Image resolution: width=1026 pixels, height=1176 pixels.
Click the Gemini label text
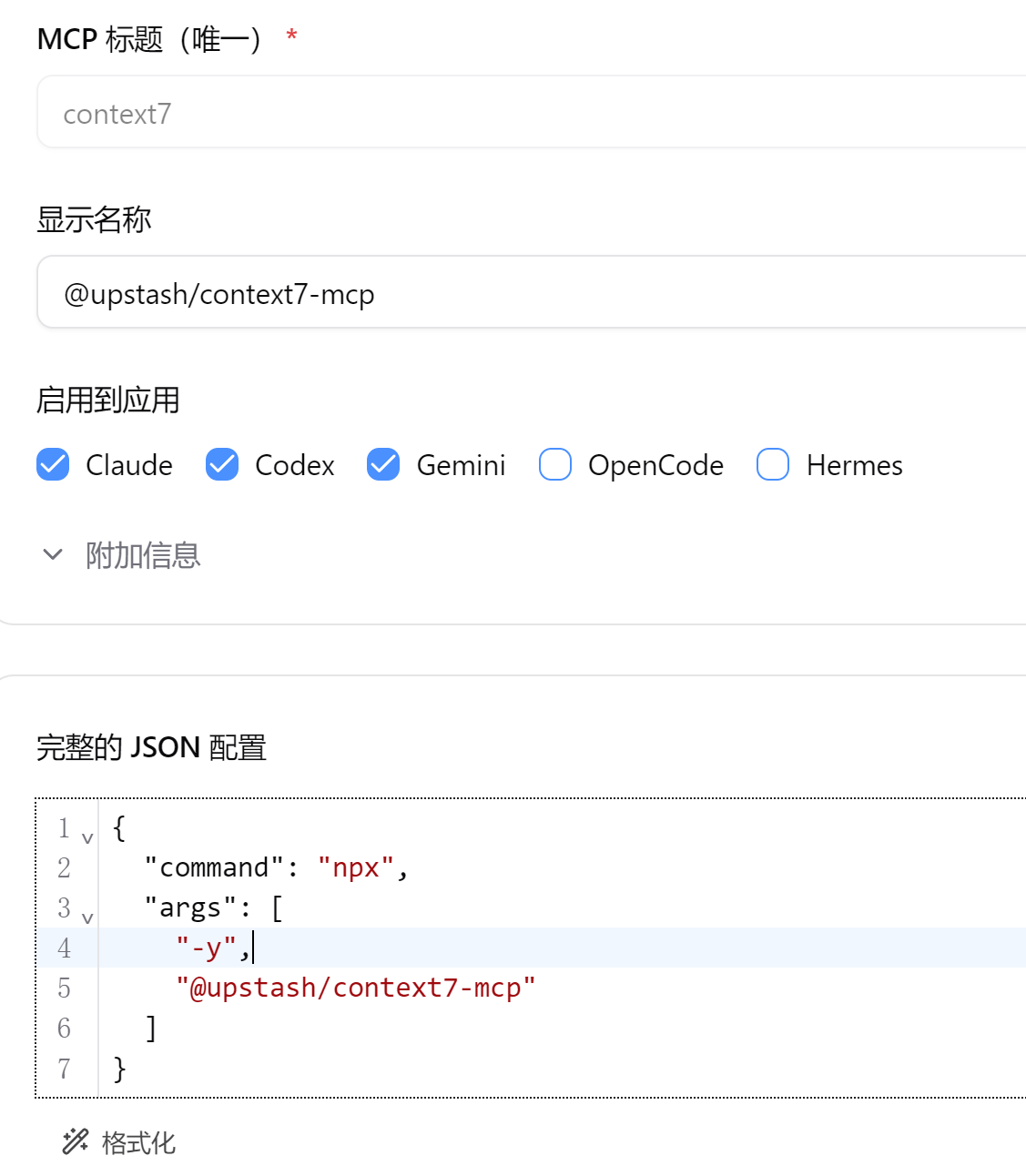point(461,465)
